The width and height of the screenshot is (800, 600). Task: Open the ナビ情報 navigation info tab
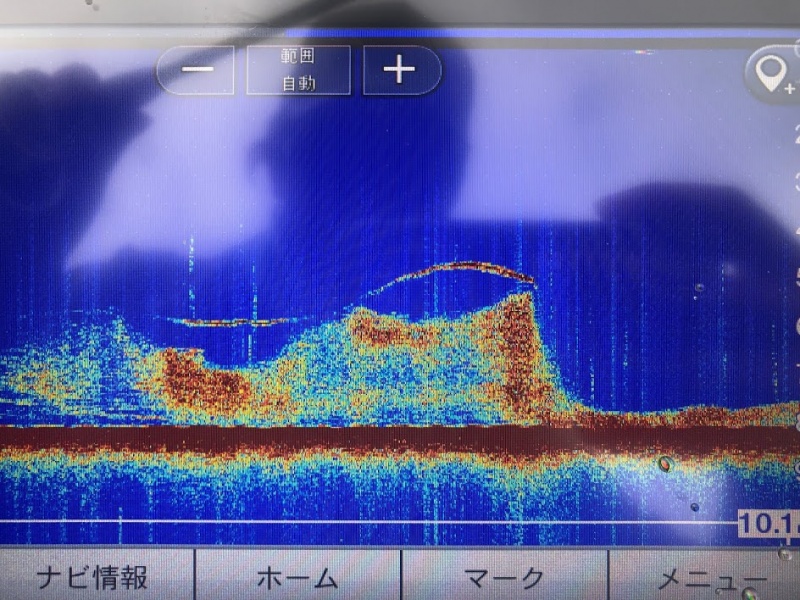click(x=93, y=577)
